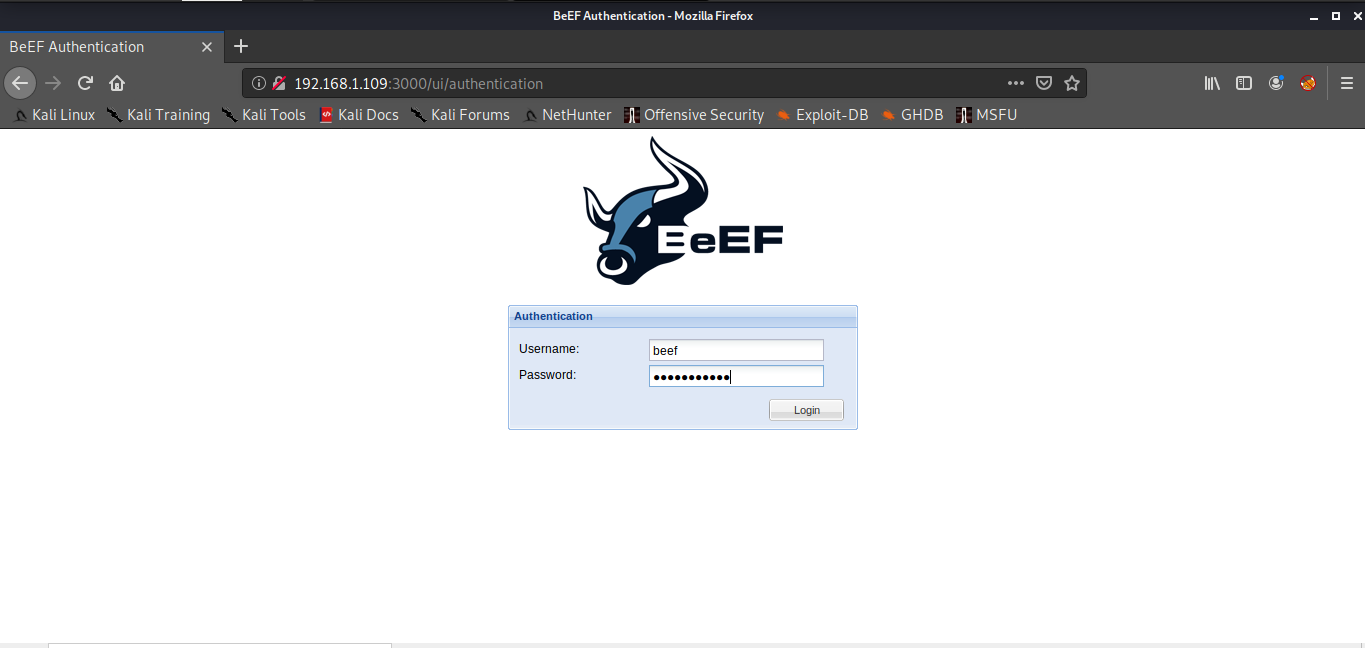Open the Exploit-DB bookmark
This screenshot has width=1365, height=648.
click(822, 115)
